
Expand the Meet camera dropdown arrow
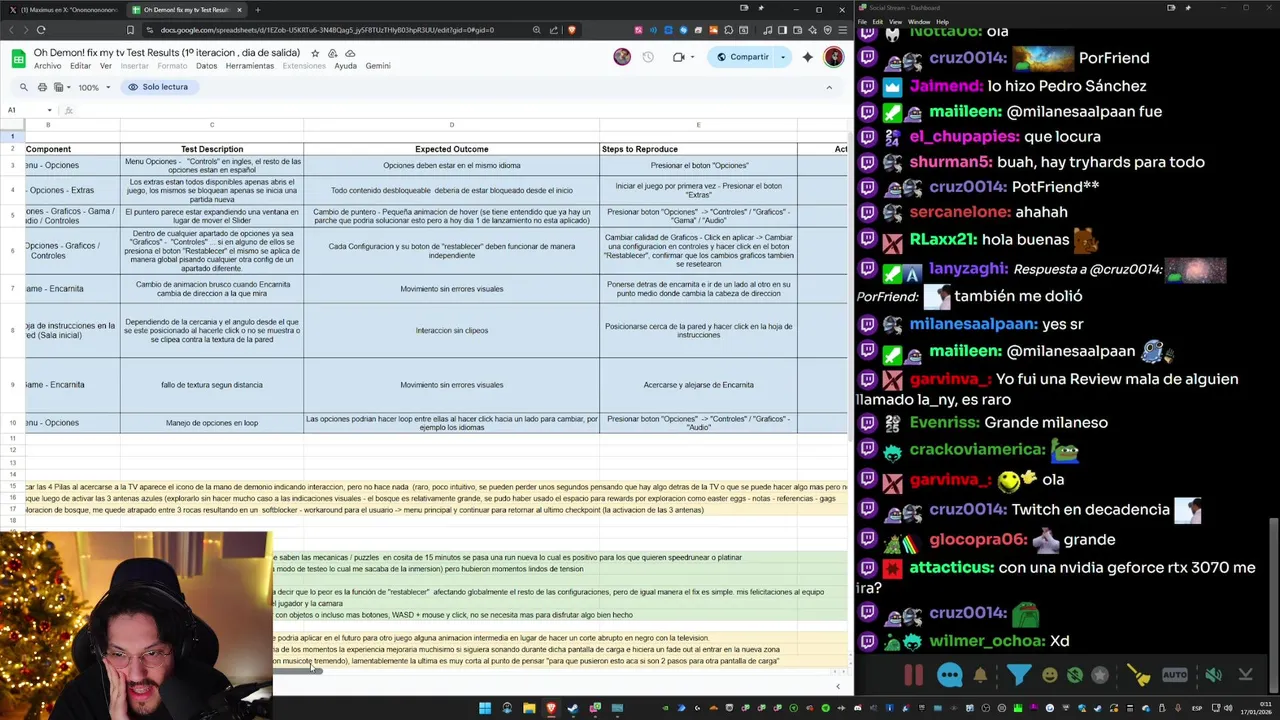pos(692,57)
